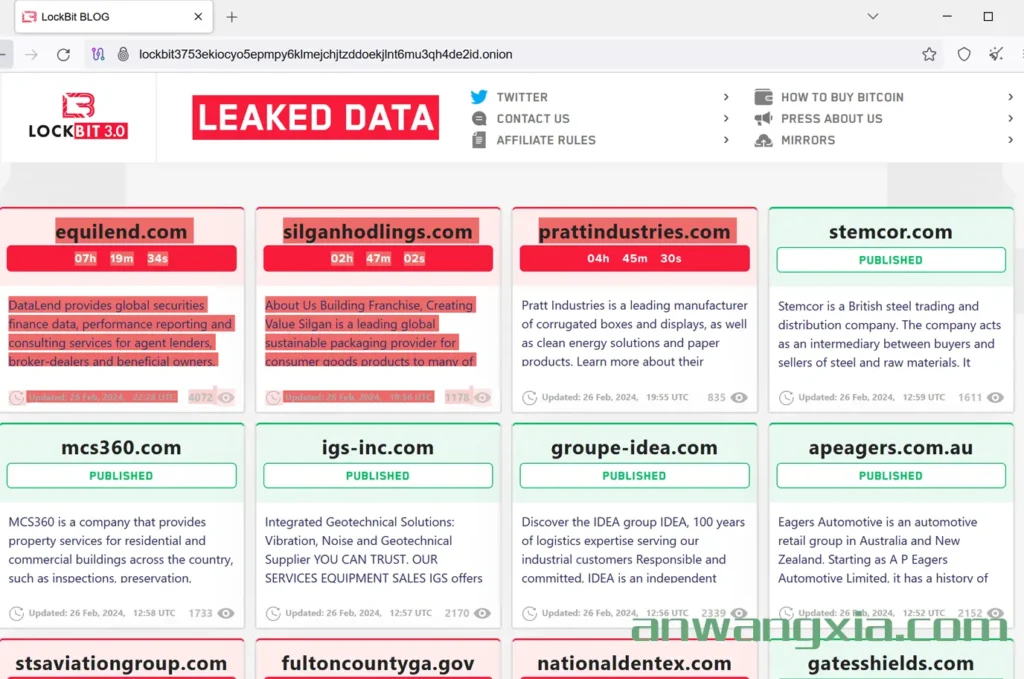Open the apeagers.com.au card title
The image size is (1024, 679).
click(891, 448)
